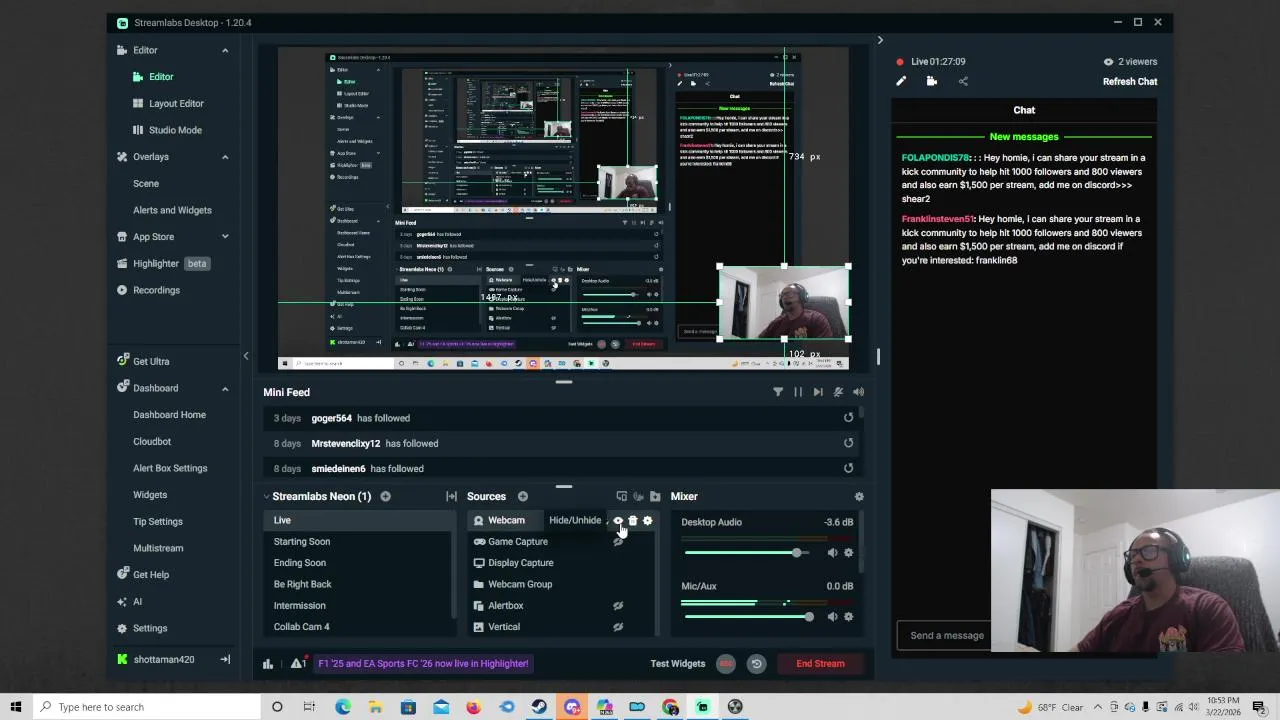Screen dimensions: 1280x720
Task: Unhide the Game Capture source
Action: pyautogui.click(x=618, y=541)
